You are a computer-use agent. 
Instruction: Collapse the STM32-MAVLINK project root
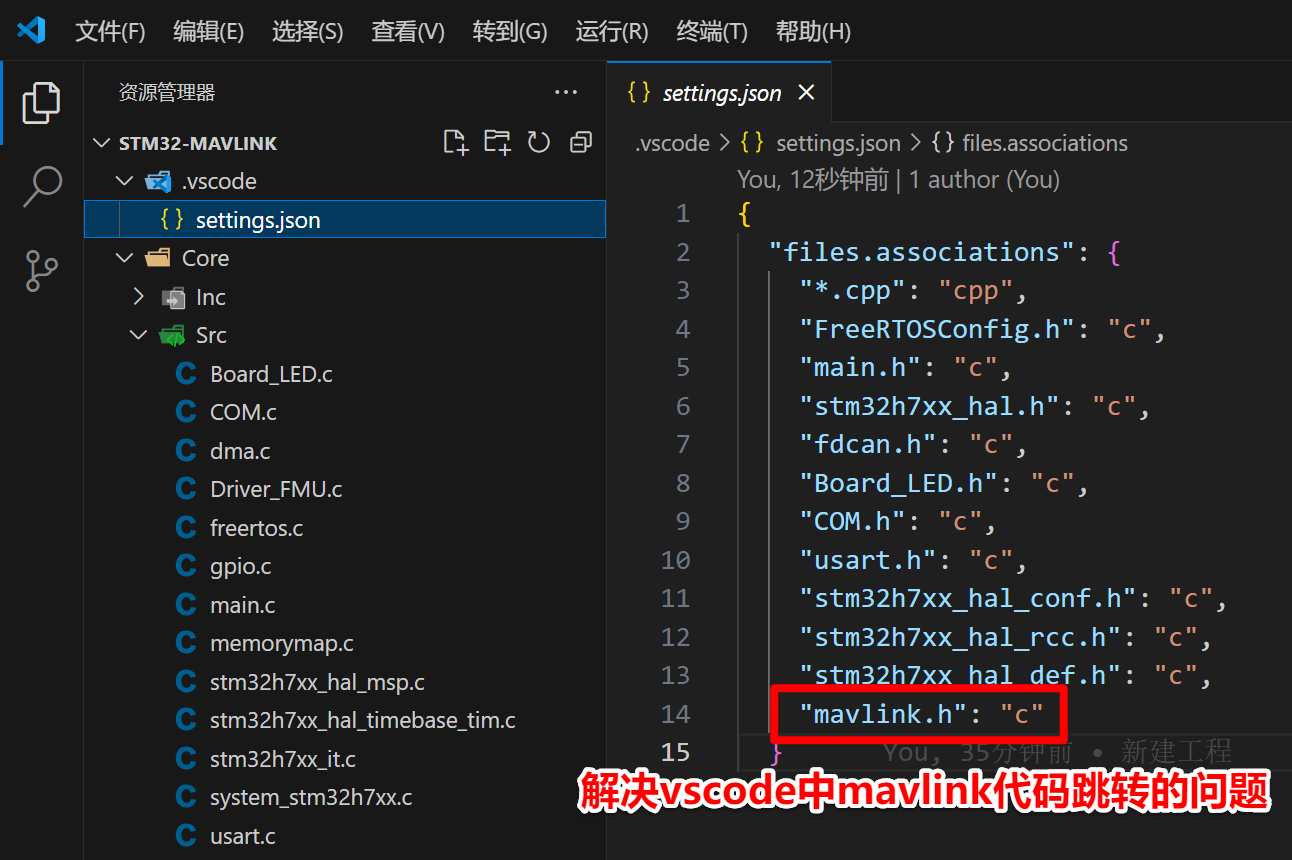click(x=101, y=142)
